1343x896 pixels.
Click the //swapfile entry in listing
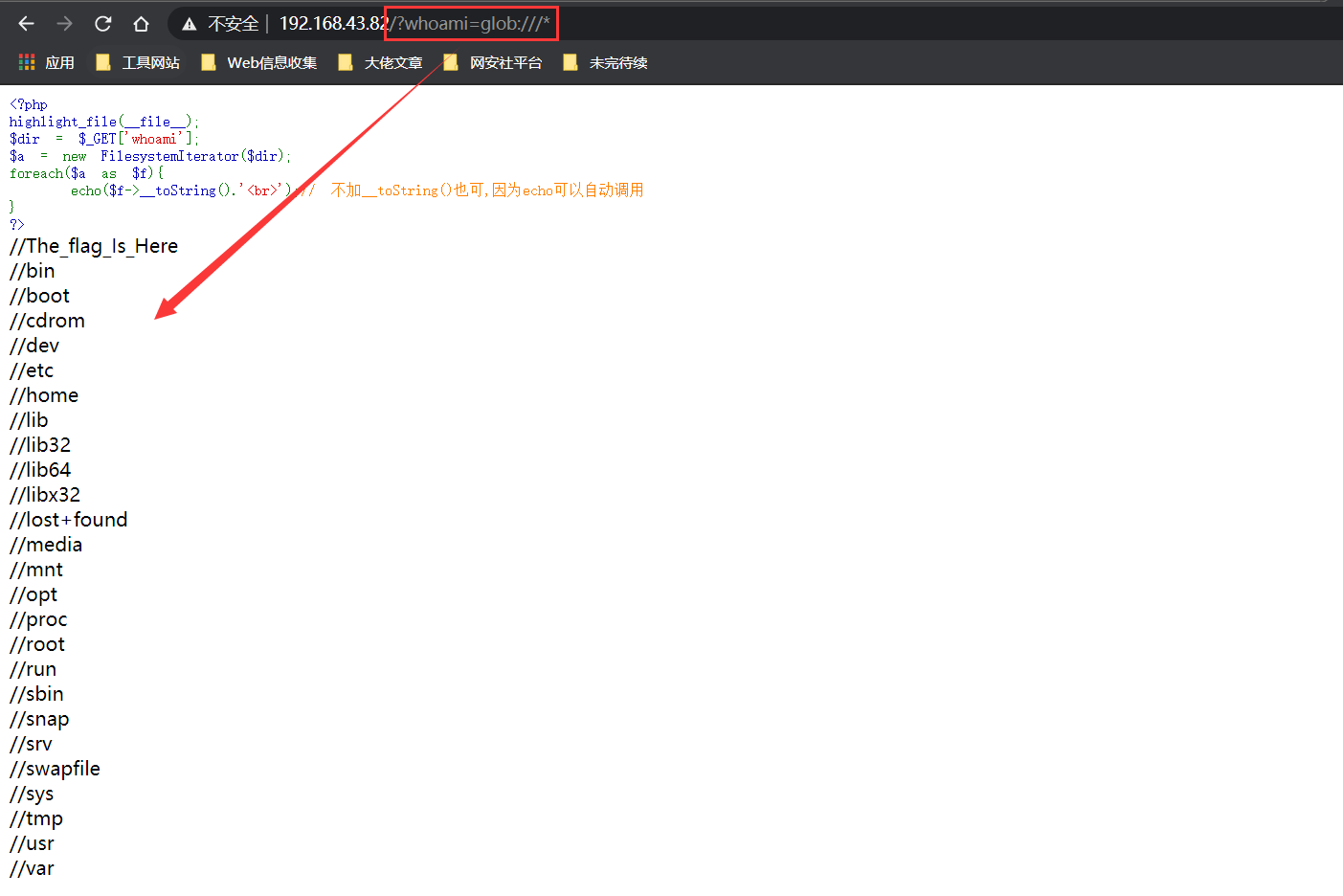click(55, 769)
